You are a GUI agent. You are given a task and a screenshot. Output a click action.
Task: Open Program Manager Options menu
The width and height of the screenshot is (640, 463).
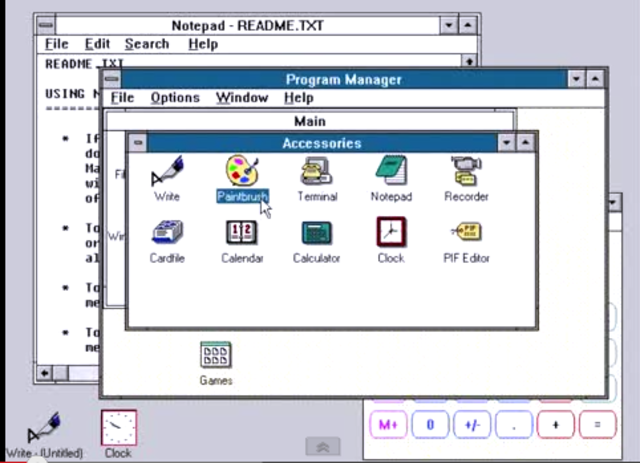pos(175,98)
